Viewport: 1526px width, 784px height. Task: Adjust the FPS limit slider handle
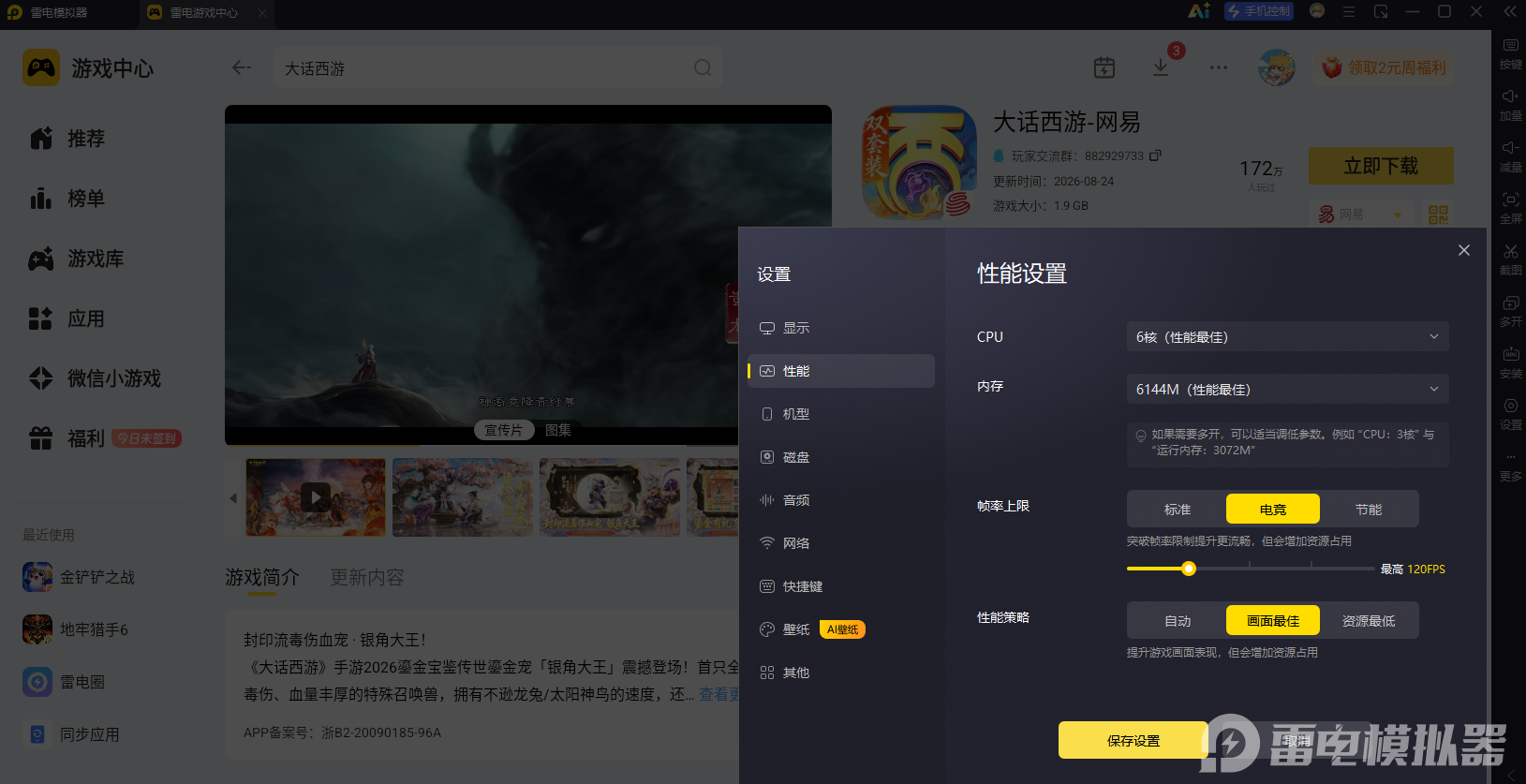[x=1189, y=569]
